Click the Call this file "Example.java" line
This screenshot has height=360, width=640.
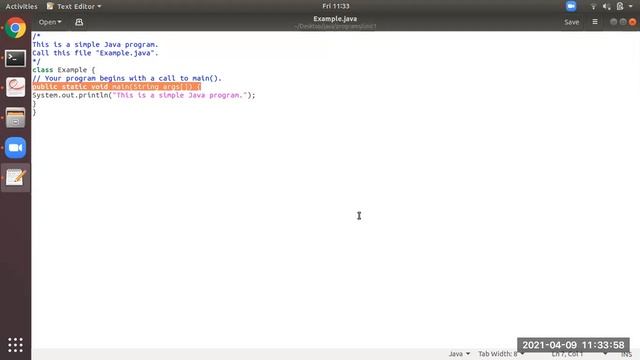click(95, 53)
